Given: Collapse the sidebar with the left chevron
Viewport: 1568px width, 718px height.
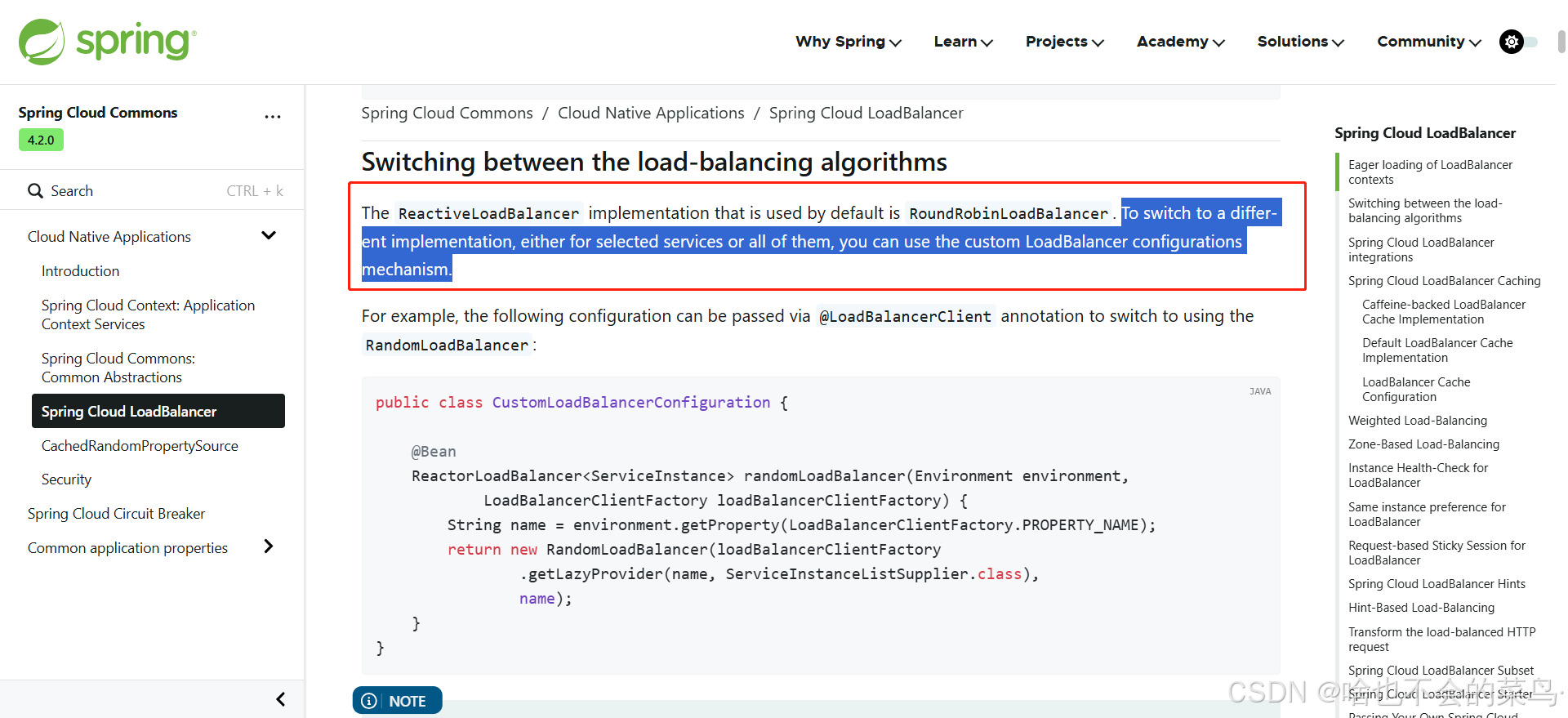Looking at the screenshot, I should (x=280, y=699).
